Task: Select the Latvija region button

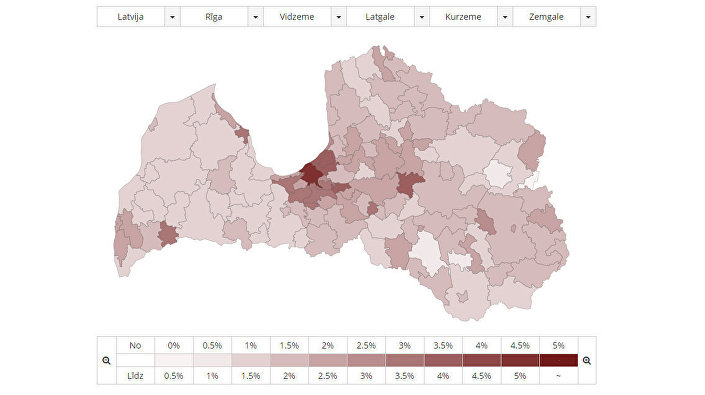Action: [x=130, y=17]
